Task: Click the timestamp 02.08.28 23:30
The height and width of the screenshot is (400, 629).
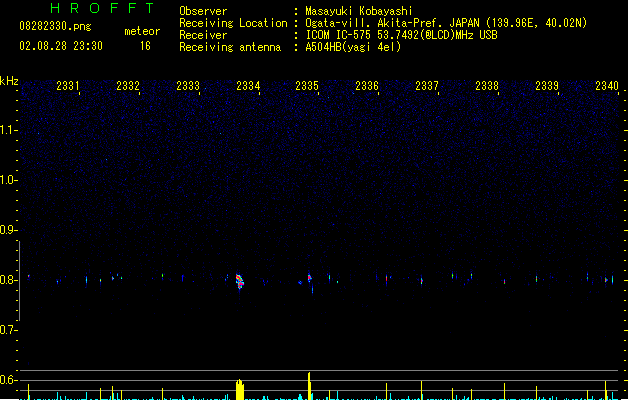Action: coord(61,46)
